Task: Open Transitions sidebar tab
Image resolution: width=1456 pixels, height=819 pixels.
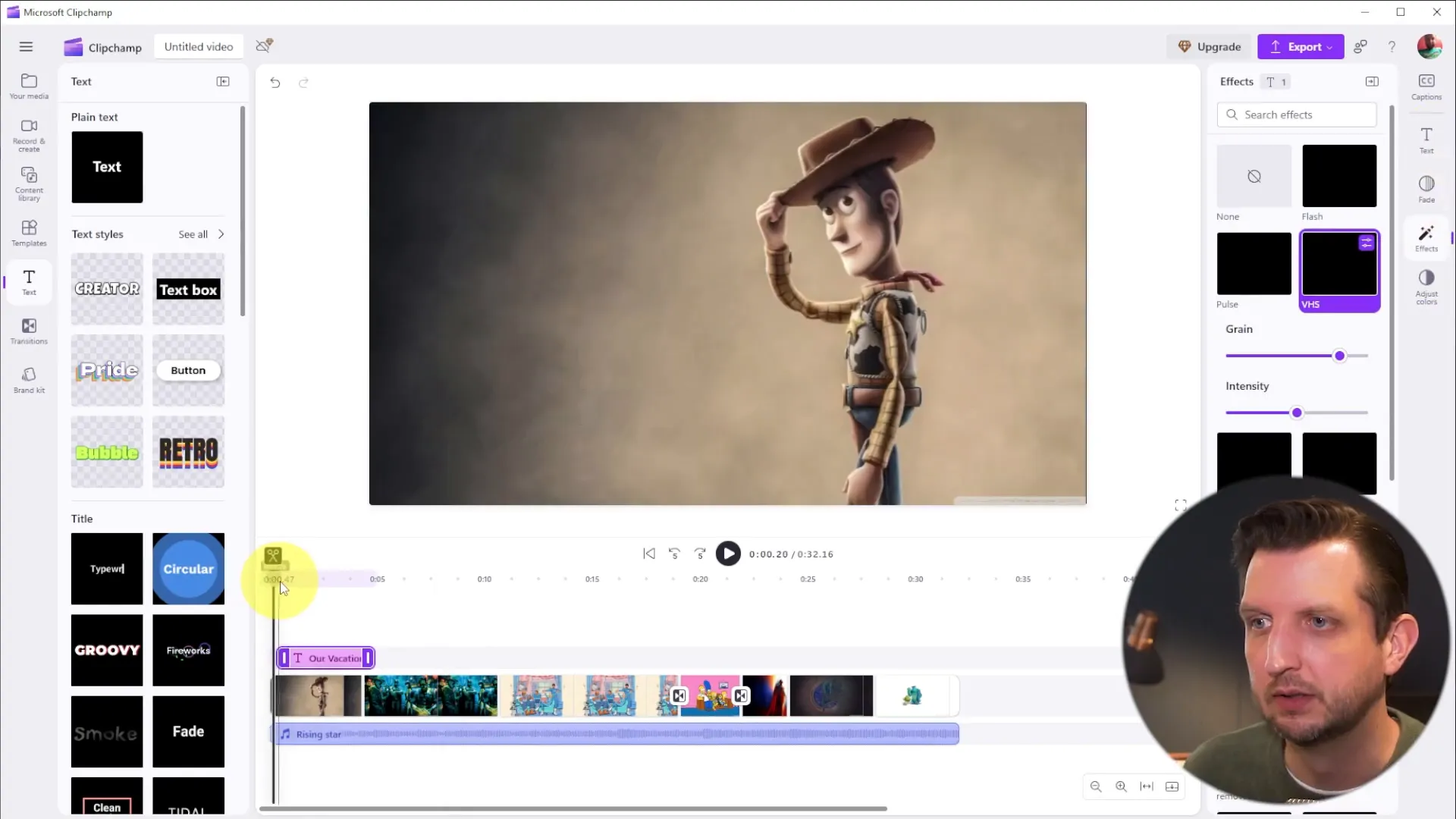Action: click(x=29, y=331)
